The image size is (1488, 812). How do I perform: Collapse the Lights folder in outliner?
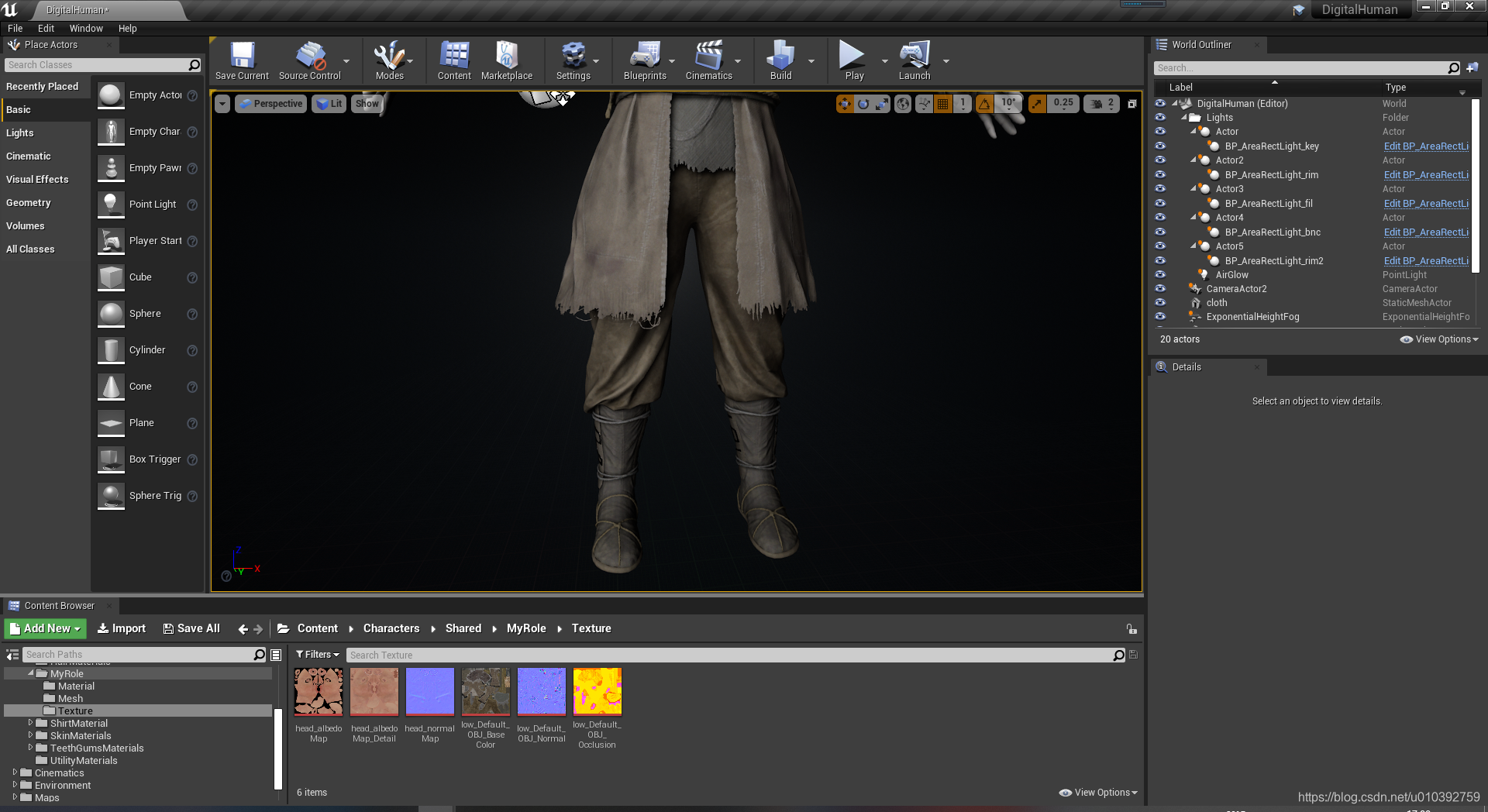(1184, 118)
